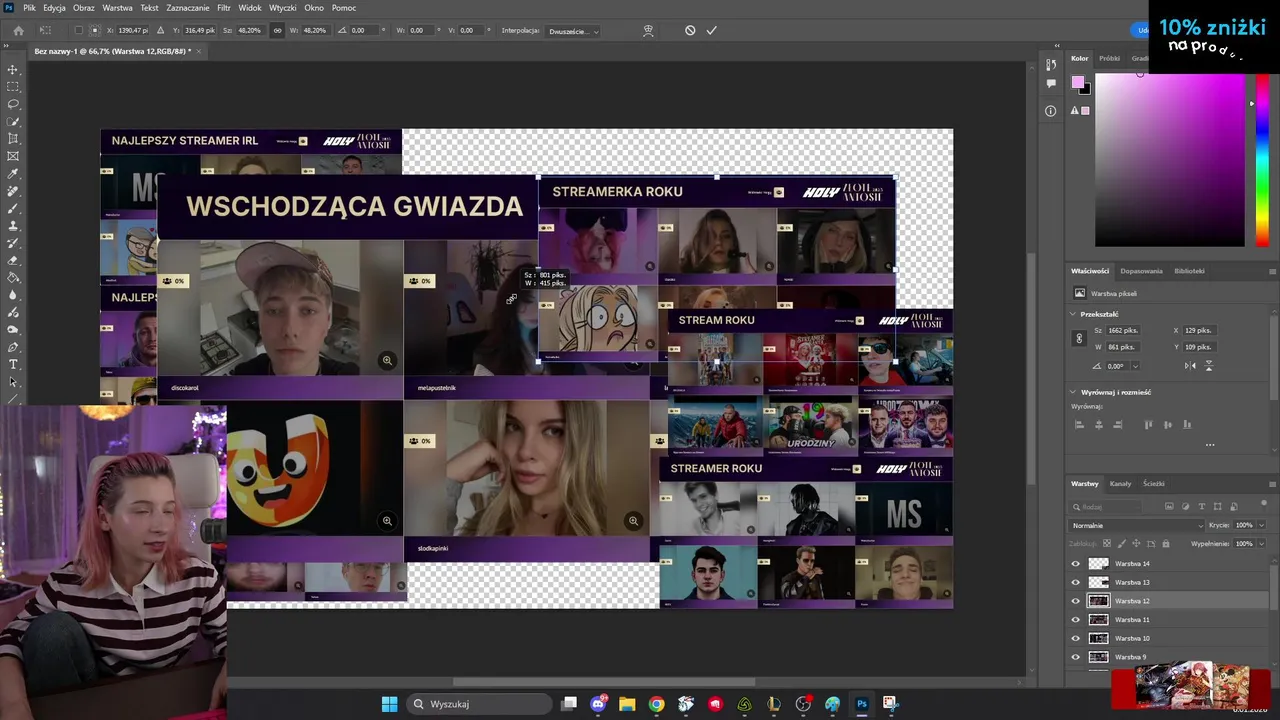Align bottom edges in Properties panel

click(1187, 425)
